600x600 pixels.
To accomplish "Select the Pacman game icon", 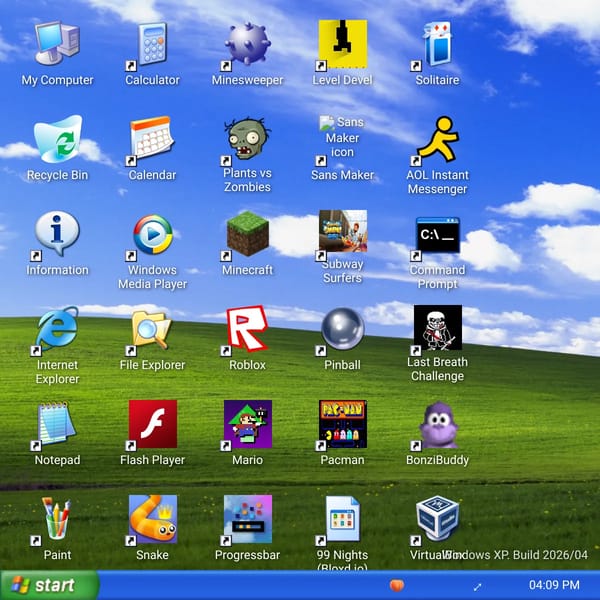I will coord(342,424).
